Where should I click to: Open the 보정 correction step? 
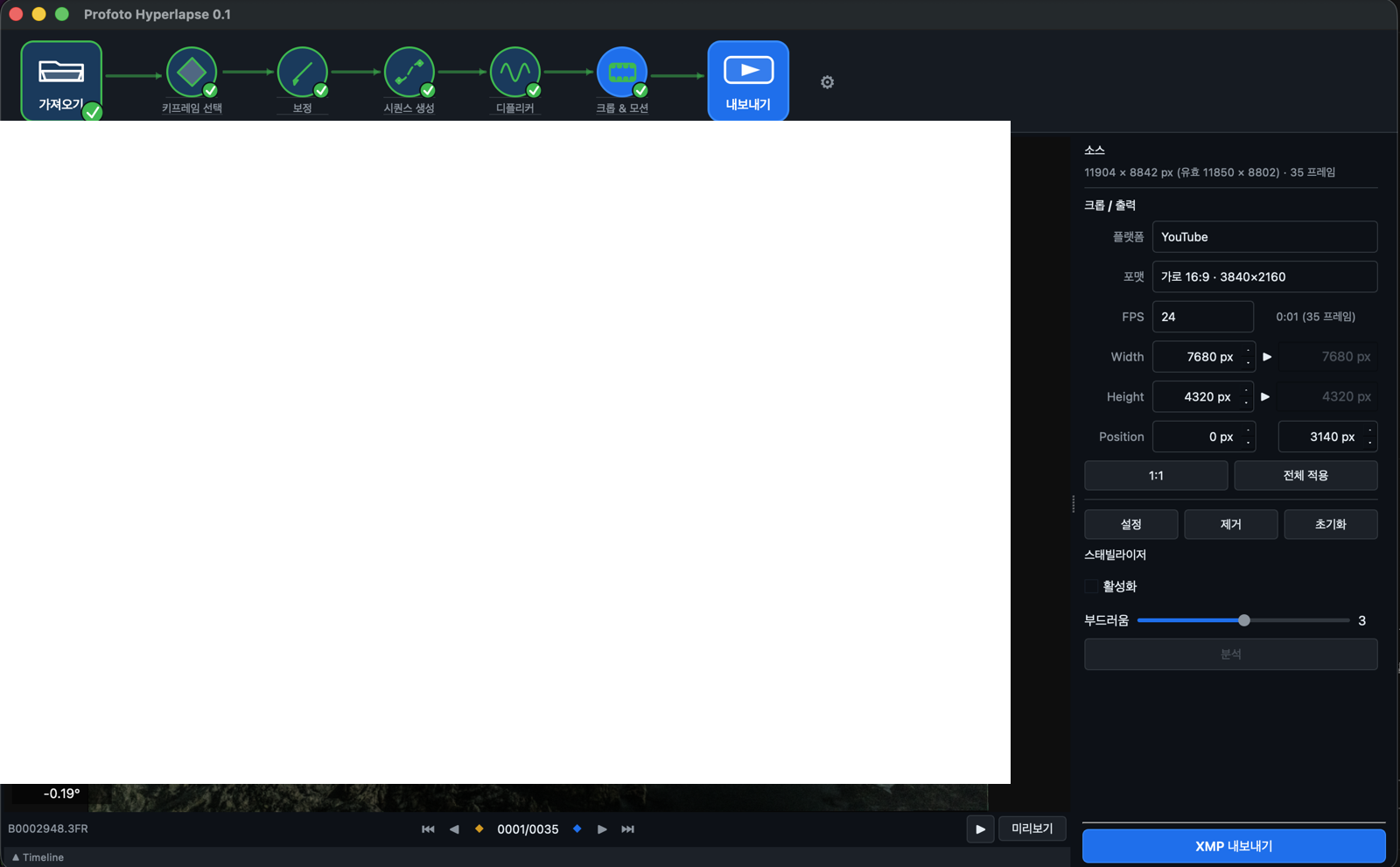pos(303,80)
